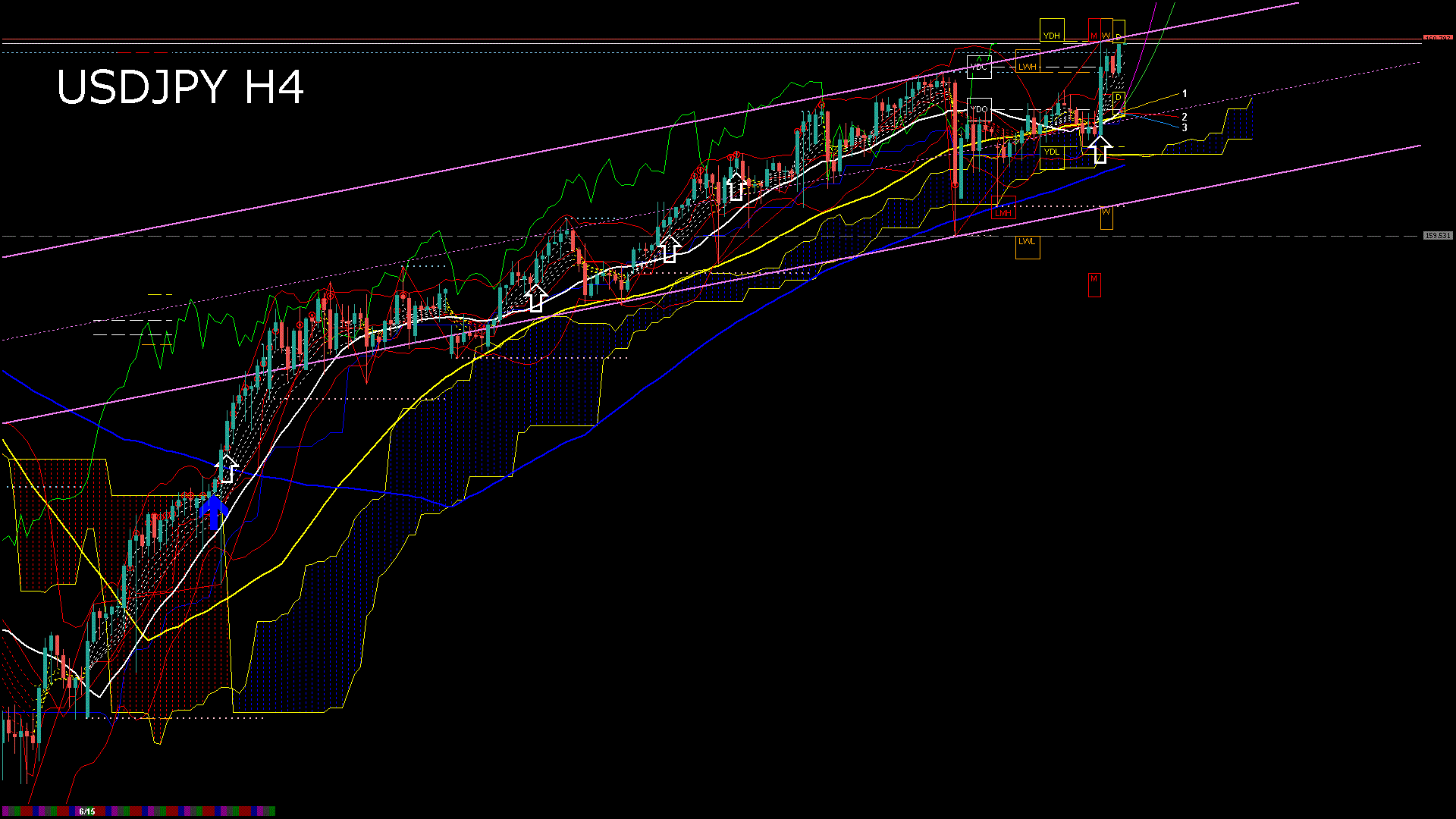Click the red current price tag
Screen dimensions: 1456x819
pos(1437,38)
